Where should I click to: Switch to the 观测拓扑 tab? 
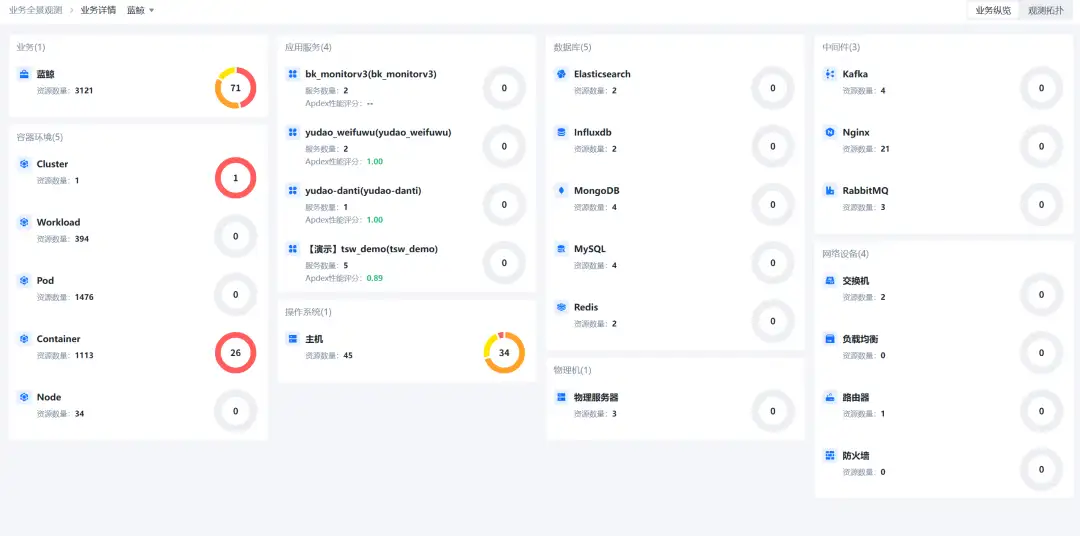1045,10
